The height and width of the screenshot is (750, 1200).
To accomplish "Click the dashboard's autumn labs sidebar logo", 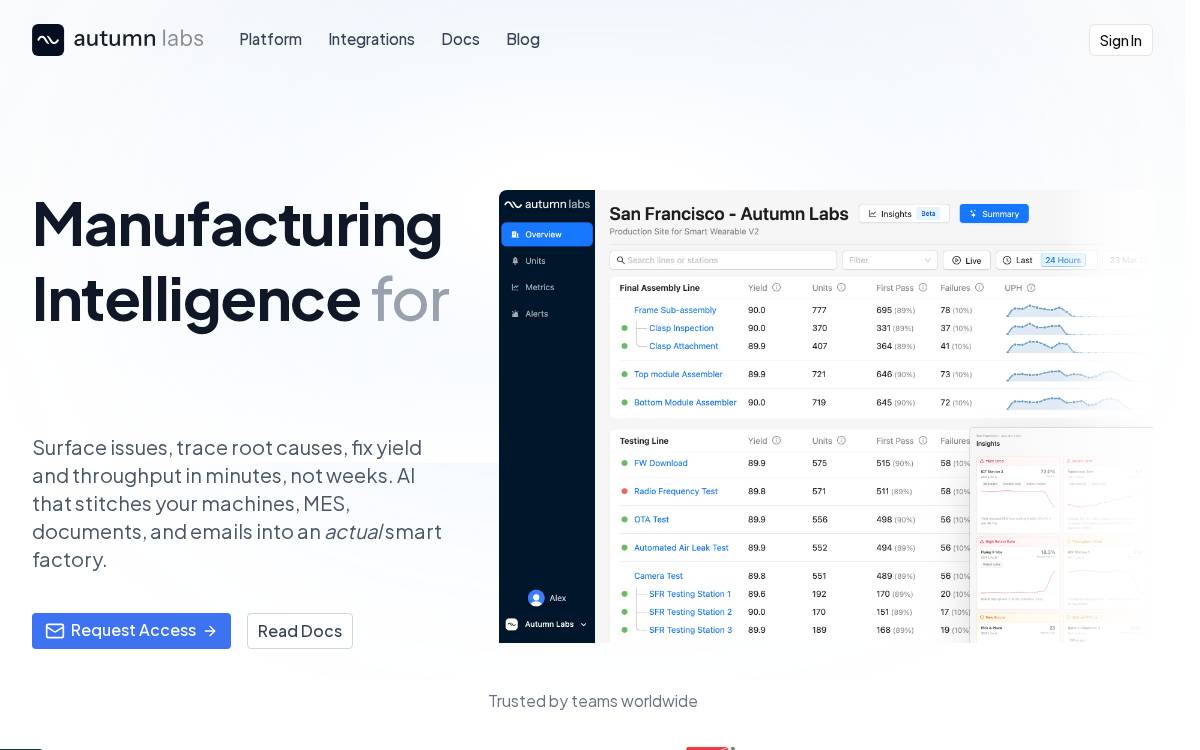I will pos(547,204).
